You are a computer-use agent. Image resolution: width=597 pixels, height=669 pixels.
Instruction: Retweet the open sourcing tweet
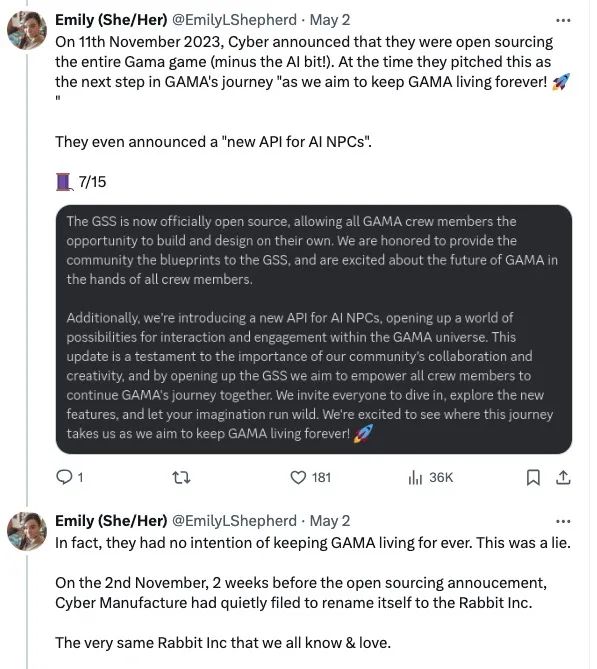(x=181, y=477)
